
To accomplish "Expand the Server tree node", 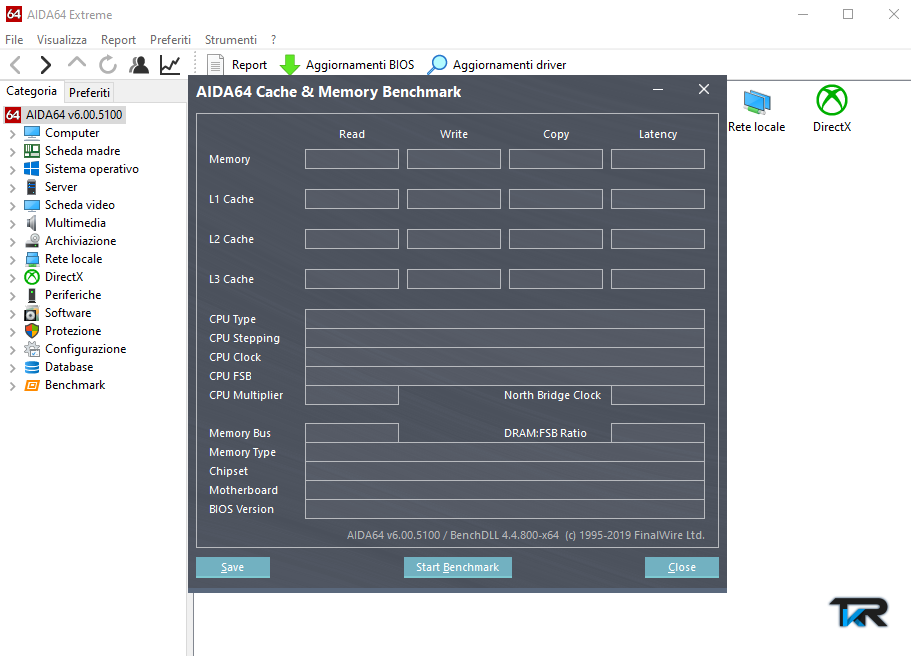I will (x=13, y=188).
